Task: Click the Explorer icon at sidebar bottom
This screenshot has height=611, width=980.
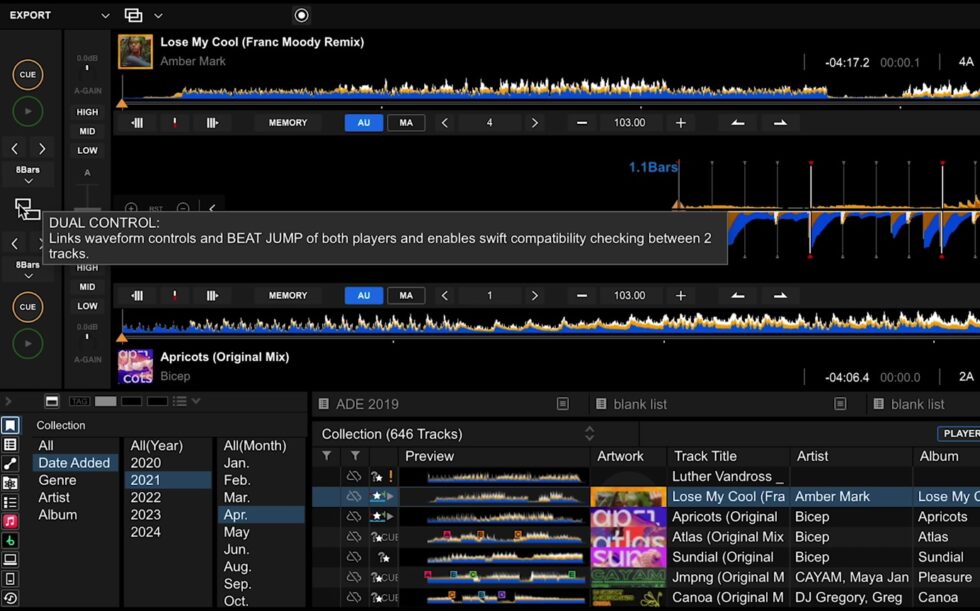Action: click(x=9, y=559)
